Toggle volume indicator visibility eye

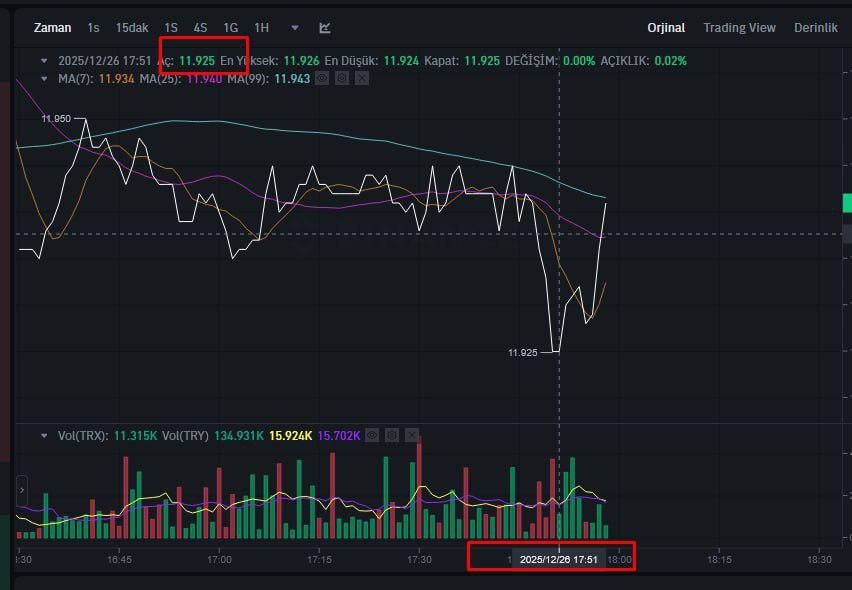pyautogui.click(x=372, y=435)
